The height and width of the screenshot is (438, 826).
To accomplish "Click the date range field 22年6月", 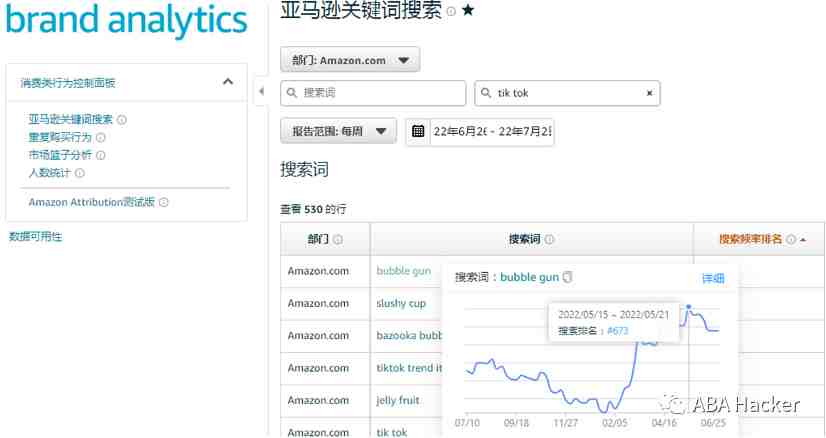I will coord(492,131).
